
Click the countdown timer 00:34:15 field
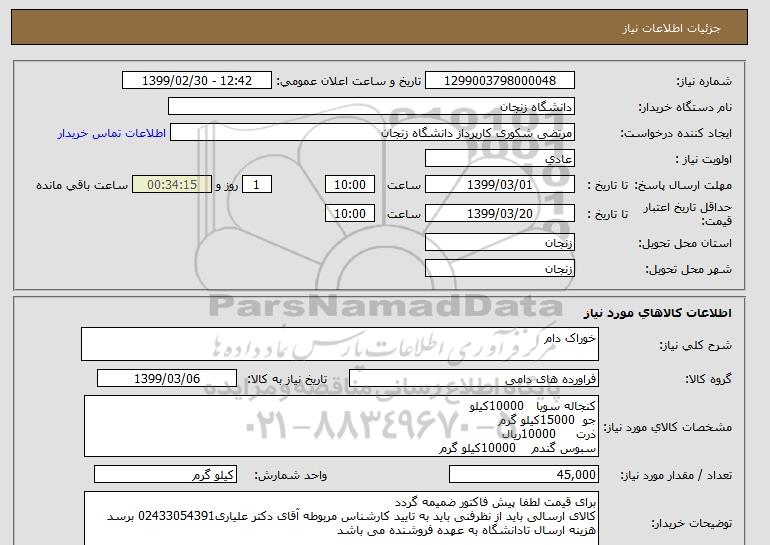tap(172, 185)
